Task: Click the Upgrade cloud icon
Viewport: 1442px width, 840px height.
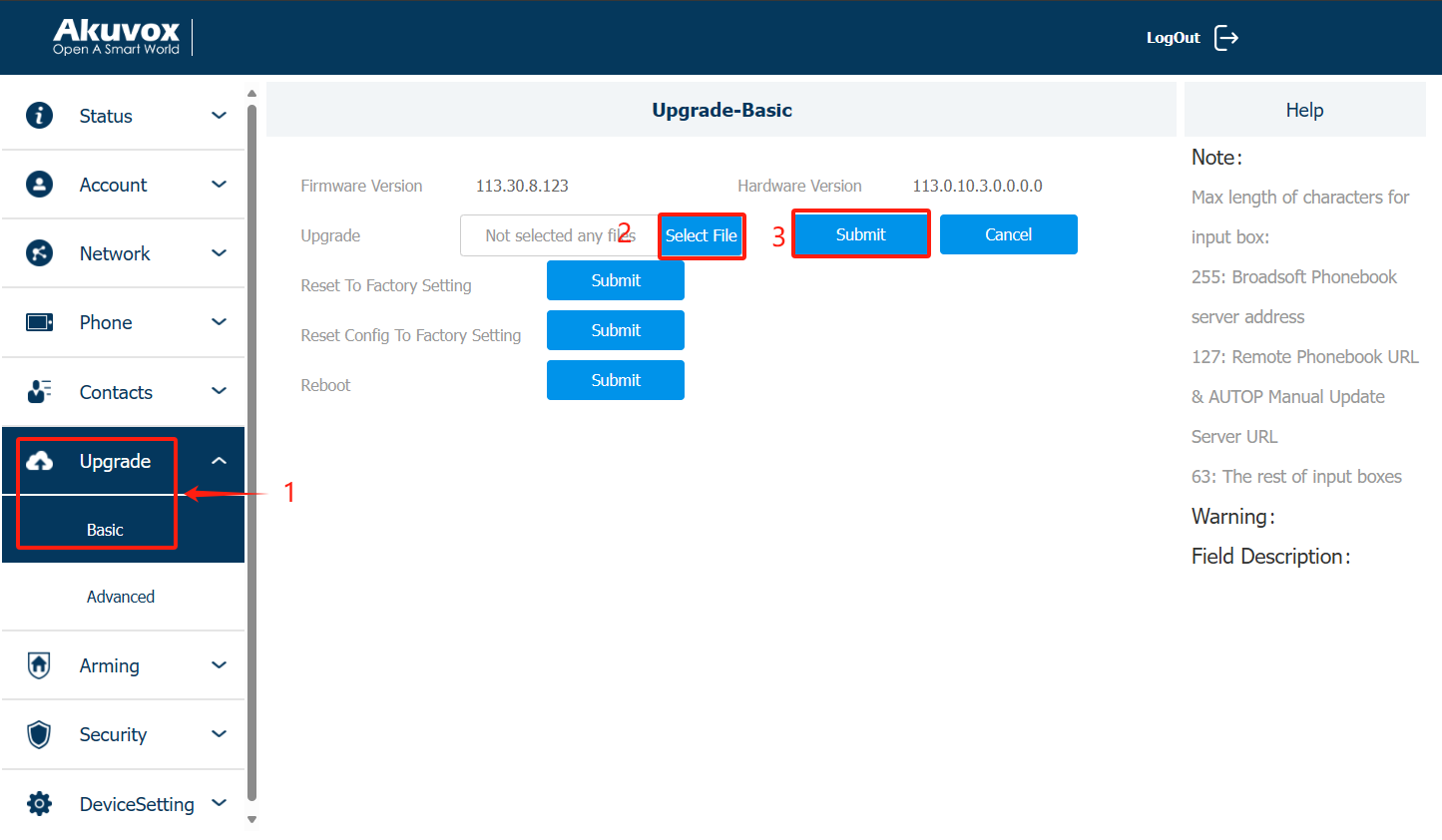Action: [39, 461]
